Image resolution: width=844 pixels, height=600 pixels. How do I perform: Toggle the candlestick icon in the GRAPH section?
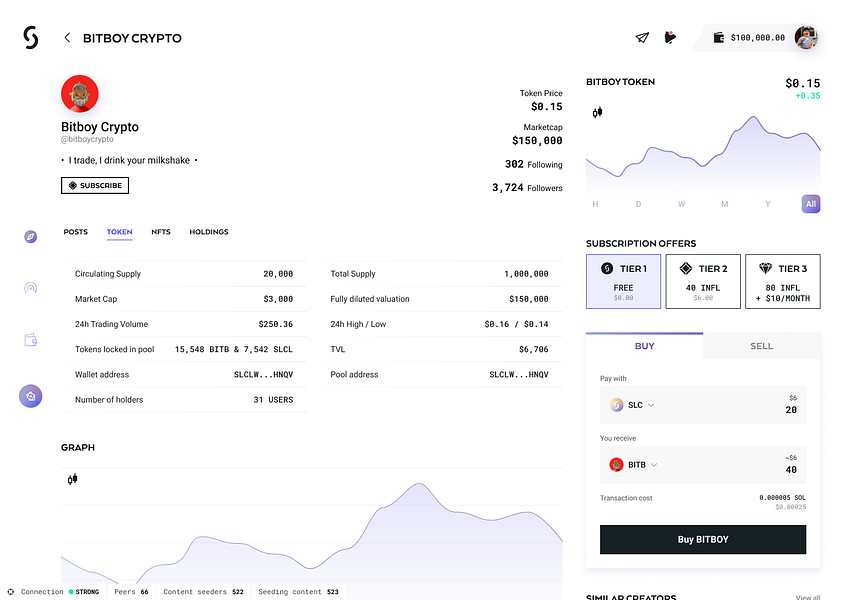coord(73,479)
